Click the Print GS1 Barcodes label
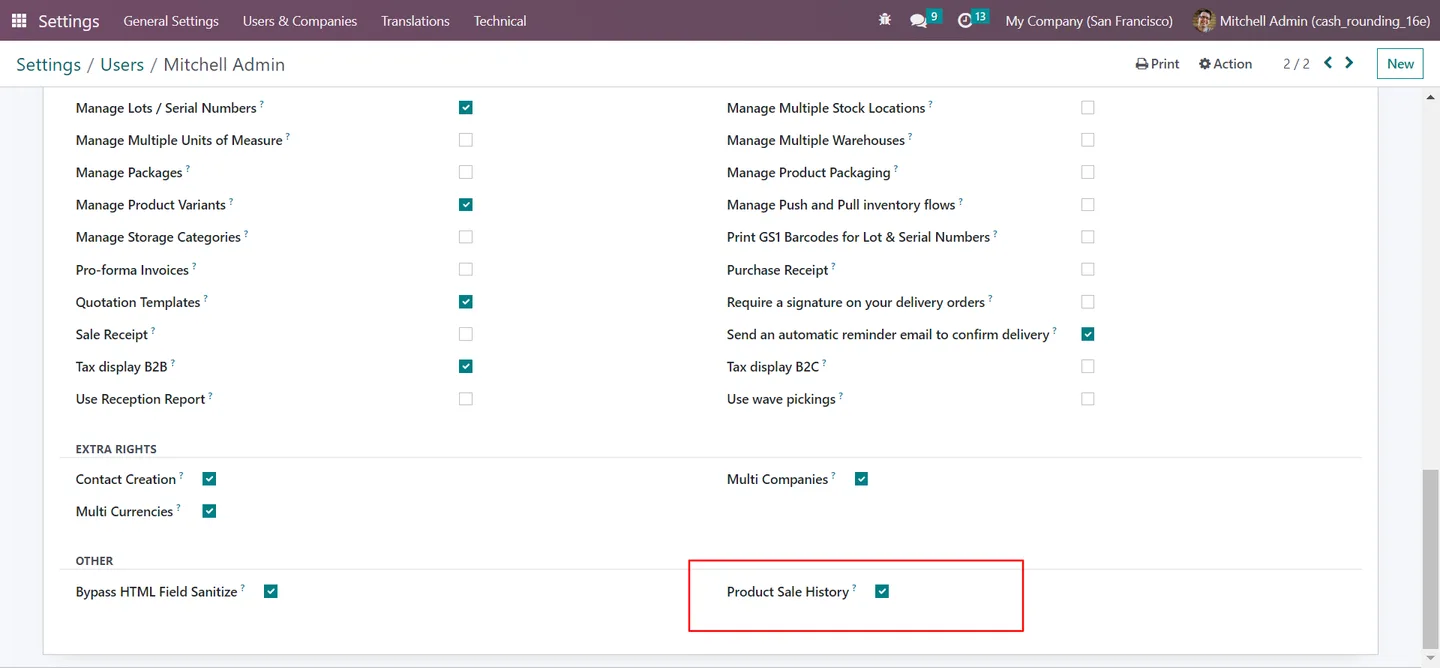The width and height of the screenshot is (1440, 668). [x=858, y=237]
